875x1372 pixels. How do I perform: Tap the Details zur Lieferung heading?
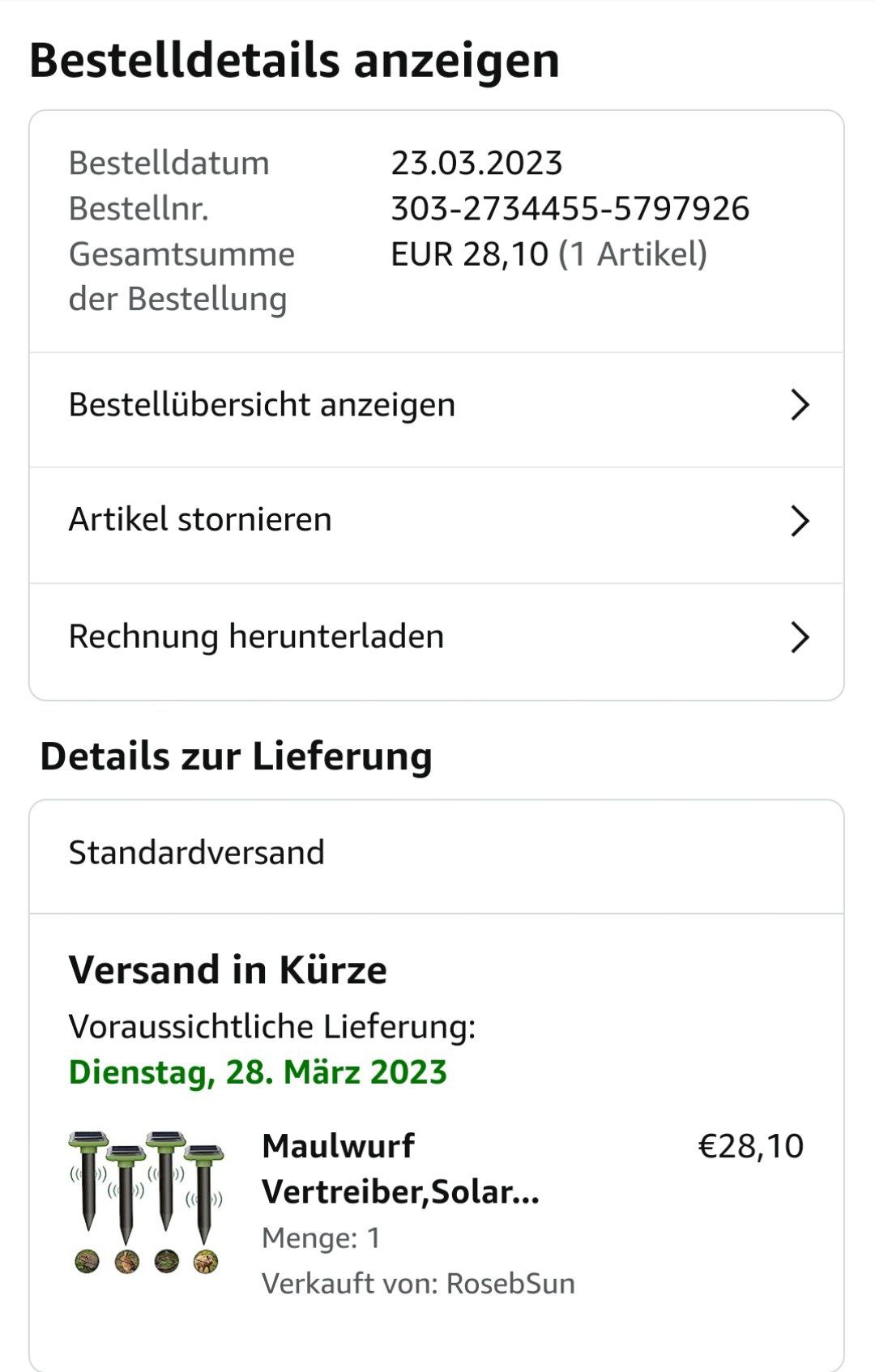pos(236,756)
